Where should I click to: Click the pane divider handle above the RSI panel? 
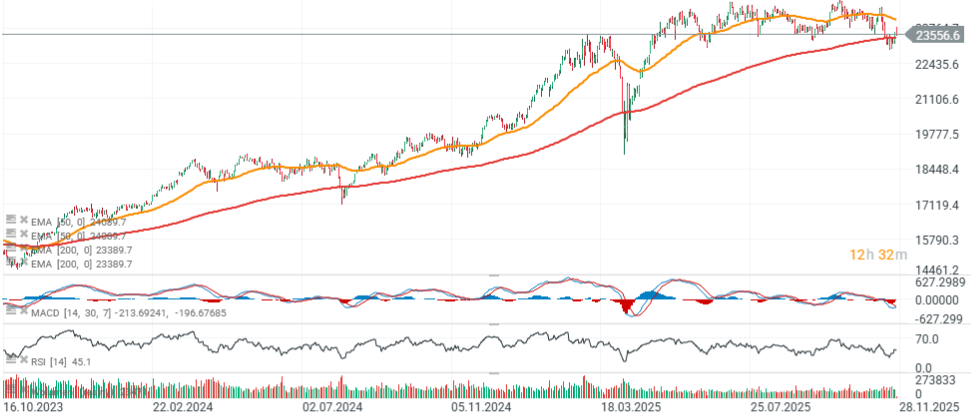coord(492,323)
